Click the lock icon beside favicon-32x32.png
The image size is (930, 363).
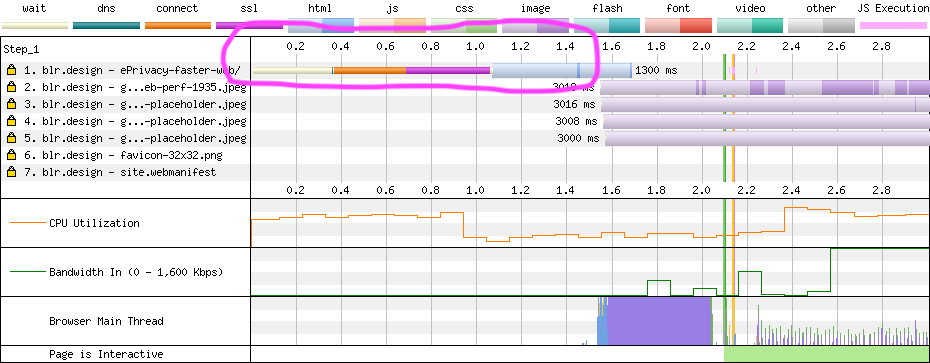[x=11, y=155]
